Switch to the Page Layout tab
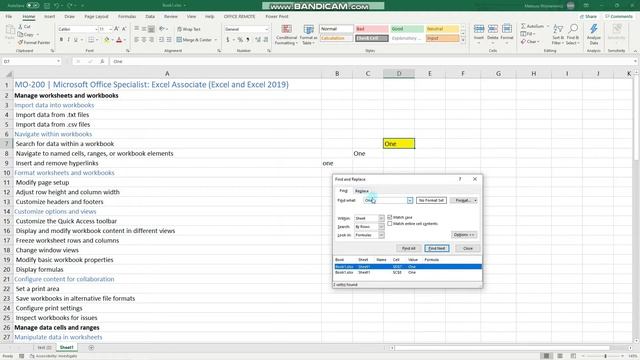The width and height of the screenshot is (640, 360). (96, 16)
